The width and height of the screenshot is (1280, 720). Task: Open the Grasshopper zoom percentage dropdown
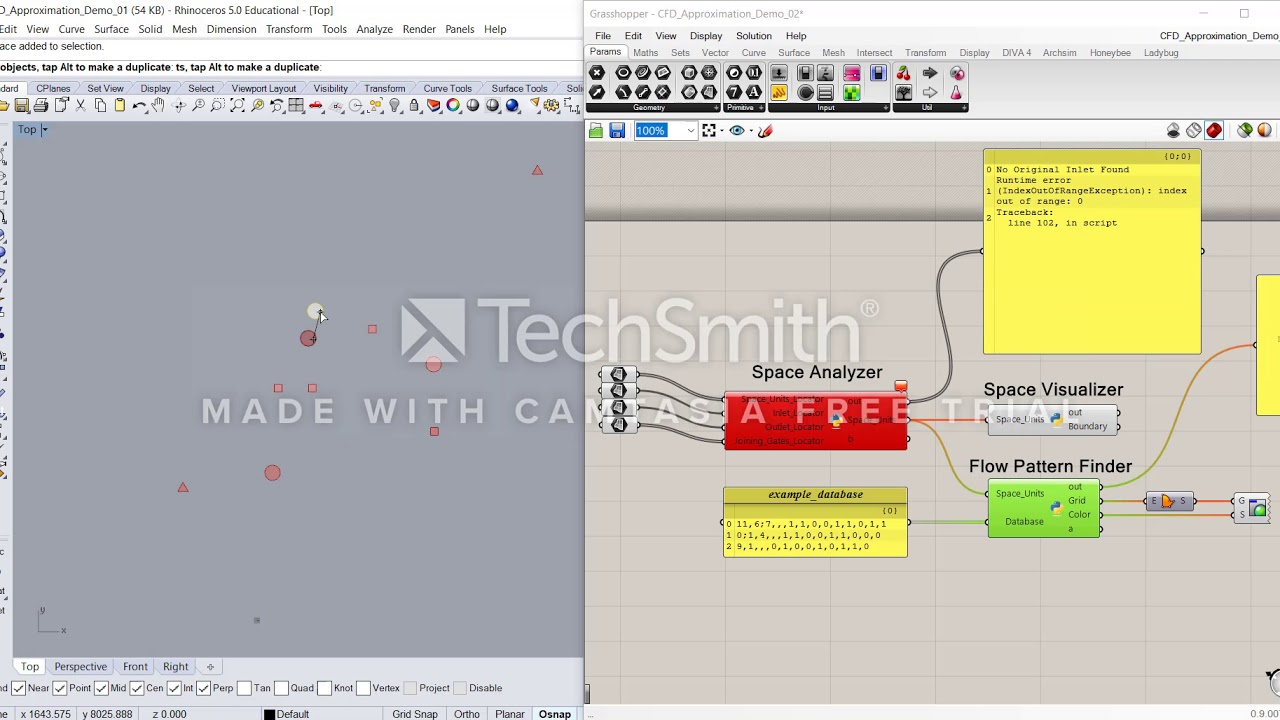coord(690,131)
